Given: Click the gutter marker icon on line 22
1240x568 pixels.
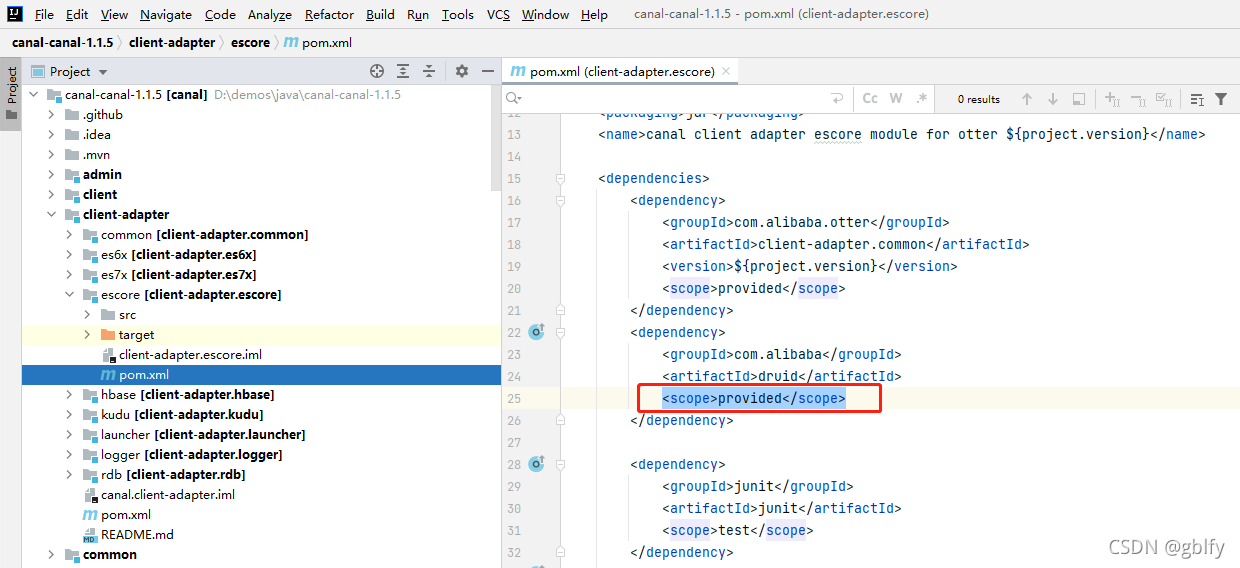Looking at the screenshot, I should [536, 332].
